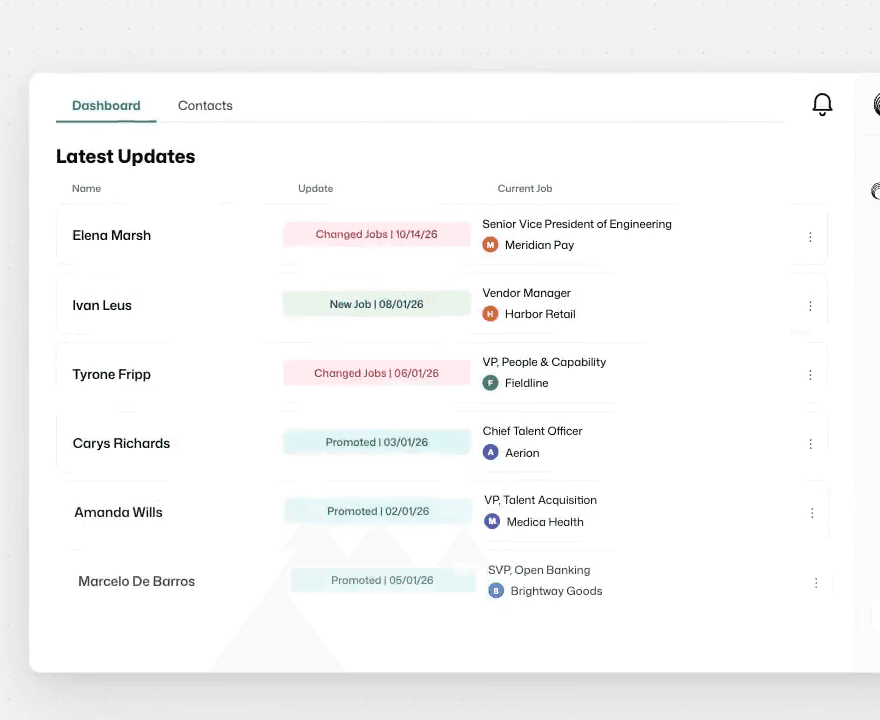Image resolution: width=880 pixels, height=720 pixels.
Task: Select the name Elena Marsh
Action: coord(112,235)
